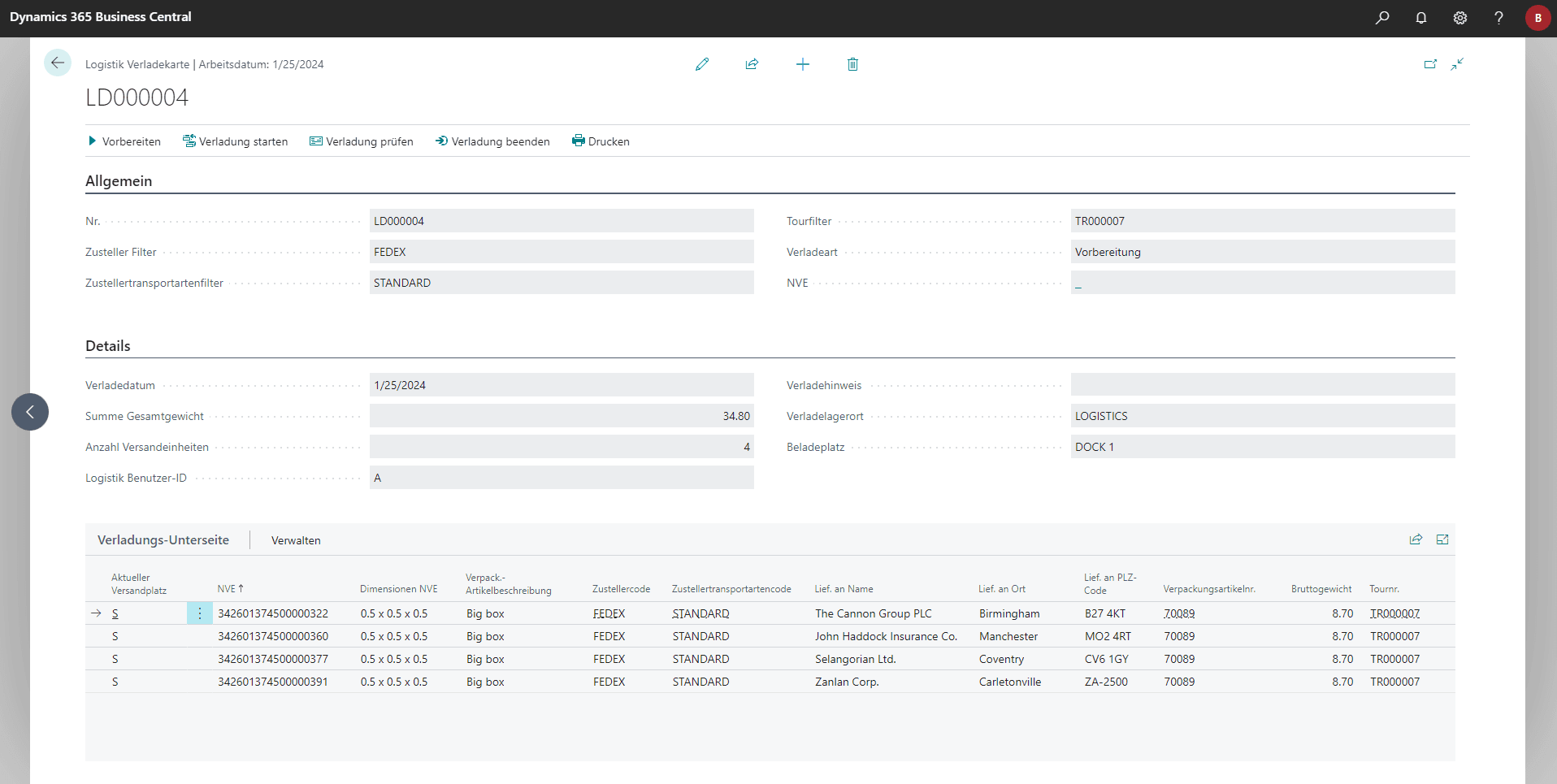The height and width of the screenshot is (784, 1557).
Task: Click postal code ZA-2500
Action: (x=1106, y=682)
